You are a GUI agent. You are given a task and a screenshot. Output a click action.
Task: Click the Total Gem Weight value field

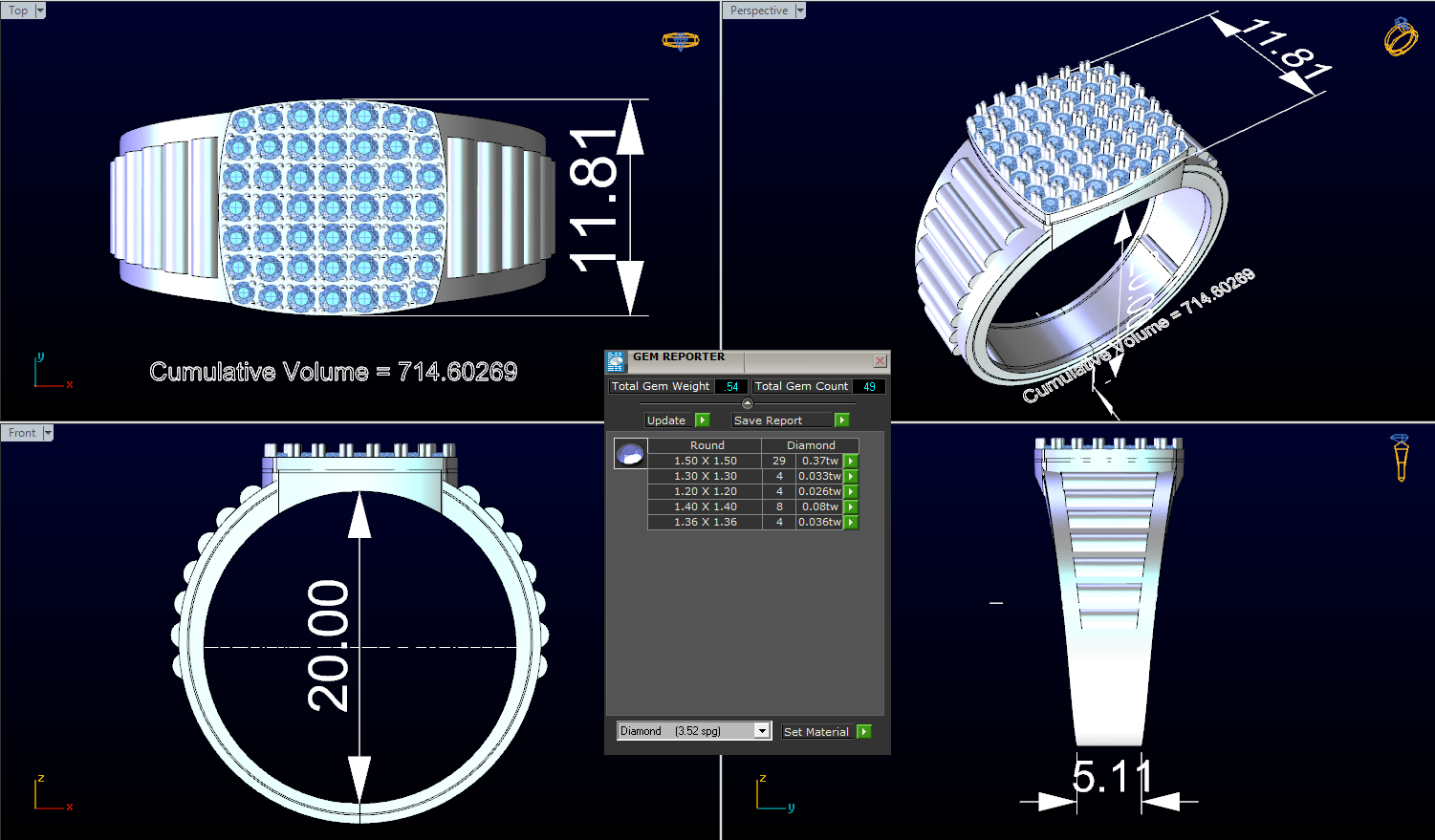(x=730, y=386)
